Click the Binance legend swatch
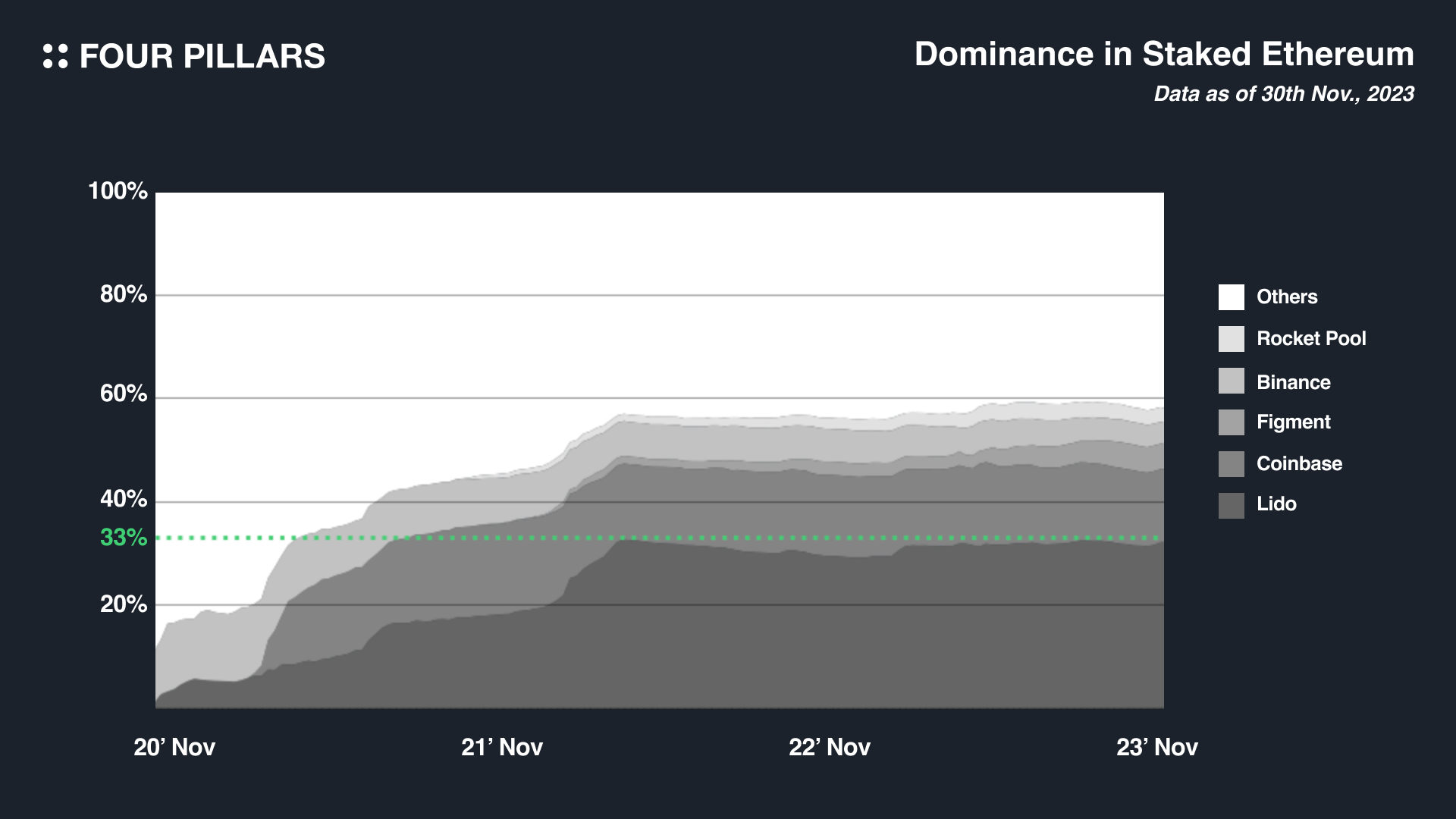Image resolution: width=1456 pixels, height=819 pixels. click(x=1231, y=381)
